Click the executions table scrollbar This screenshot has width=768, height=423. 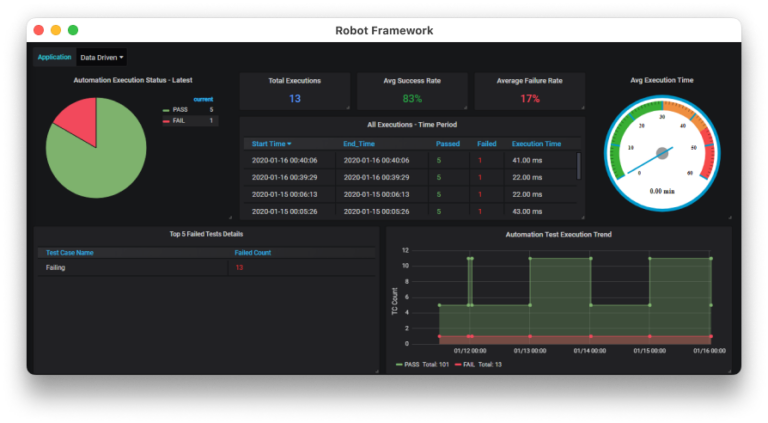coord(579,166)
